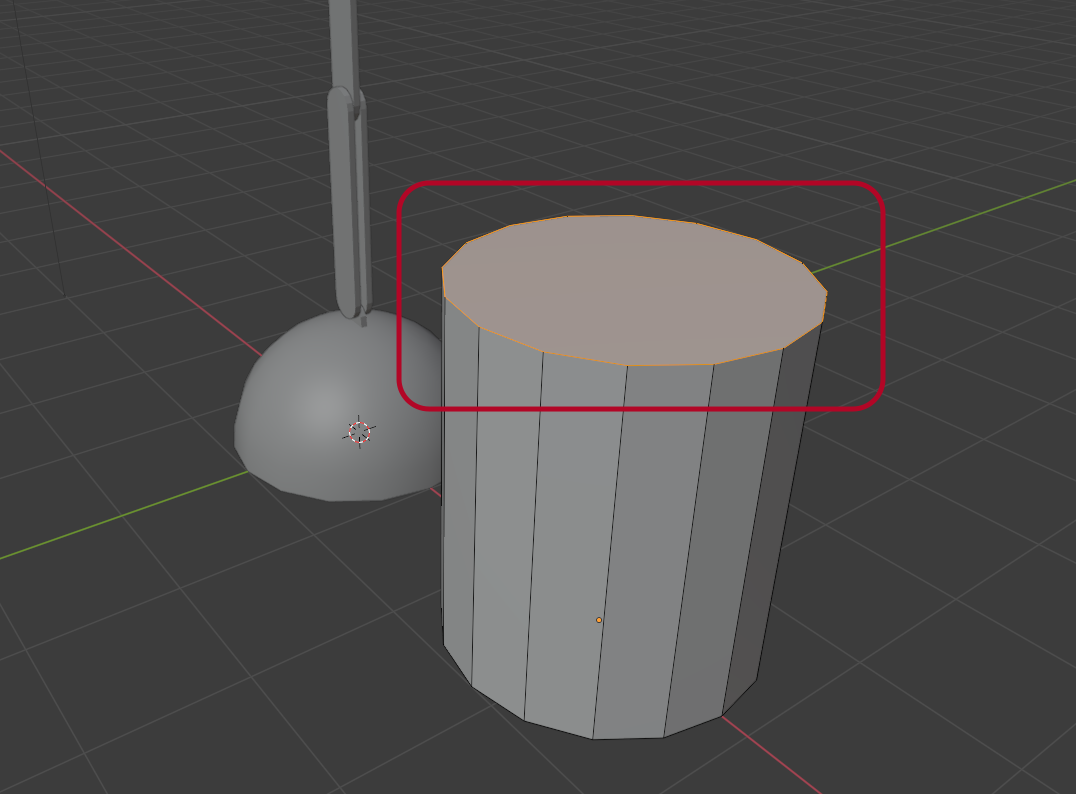Click the orange origin dot on the cylinder
Image resolution: width=1076 pixels, height=794 pixels.
point(599,620)
